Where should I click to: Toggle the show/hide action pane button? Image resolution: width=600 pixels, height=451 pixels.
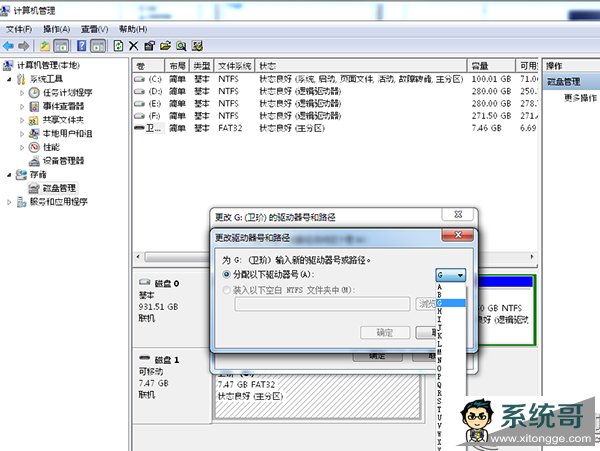[x=98, y=46]
